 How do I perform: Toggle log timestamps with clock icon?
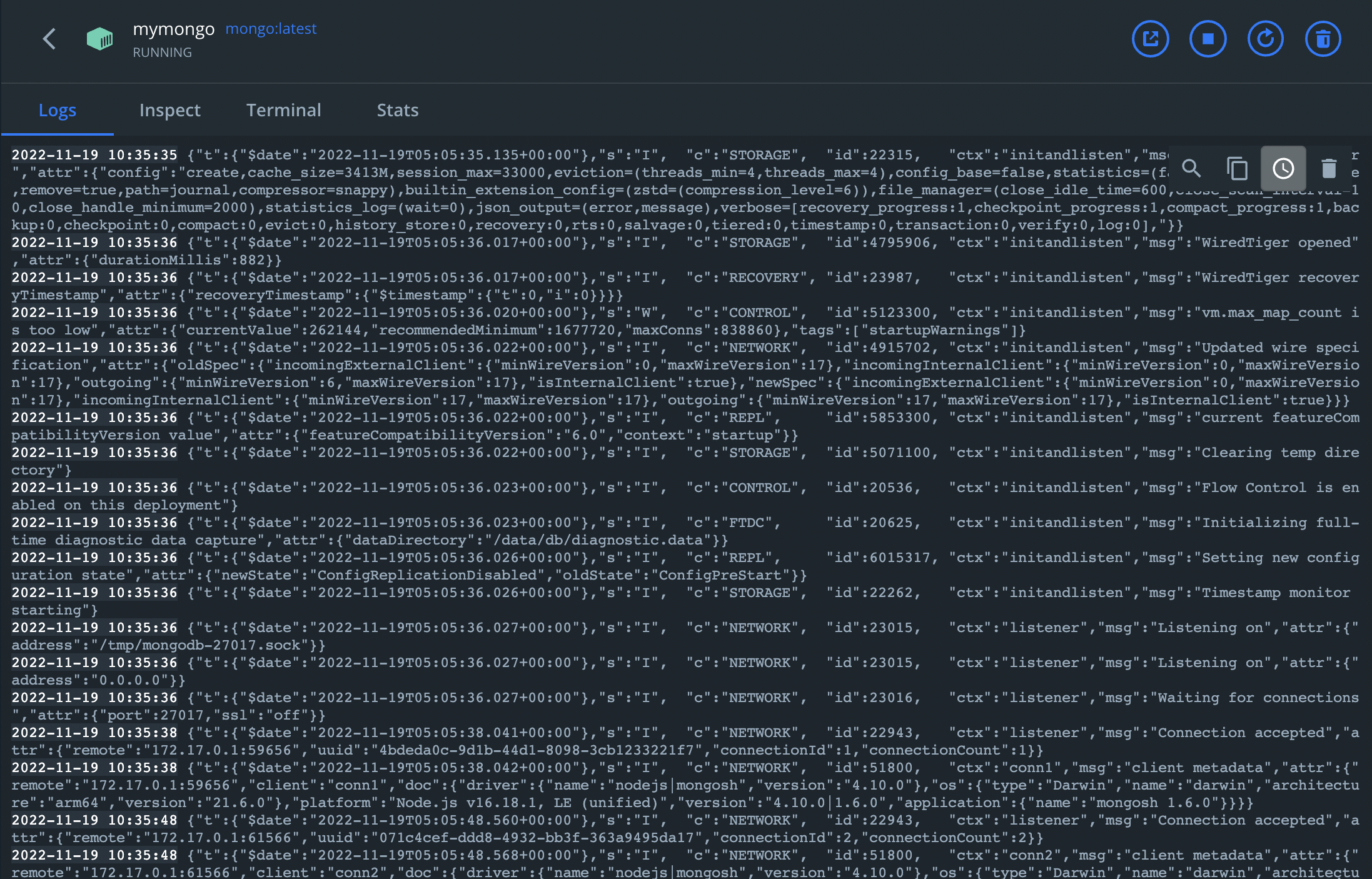[1283, 168]
